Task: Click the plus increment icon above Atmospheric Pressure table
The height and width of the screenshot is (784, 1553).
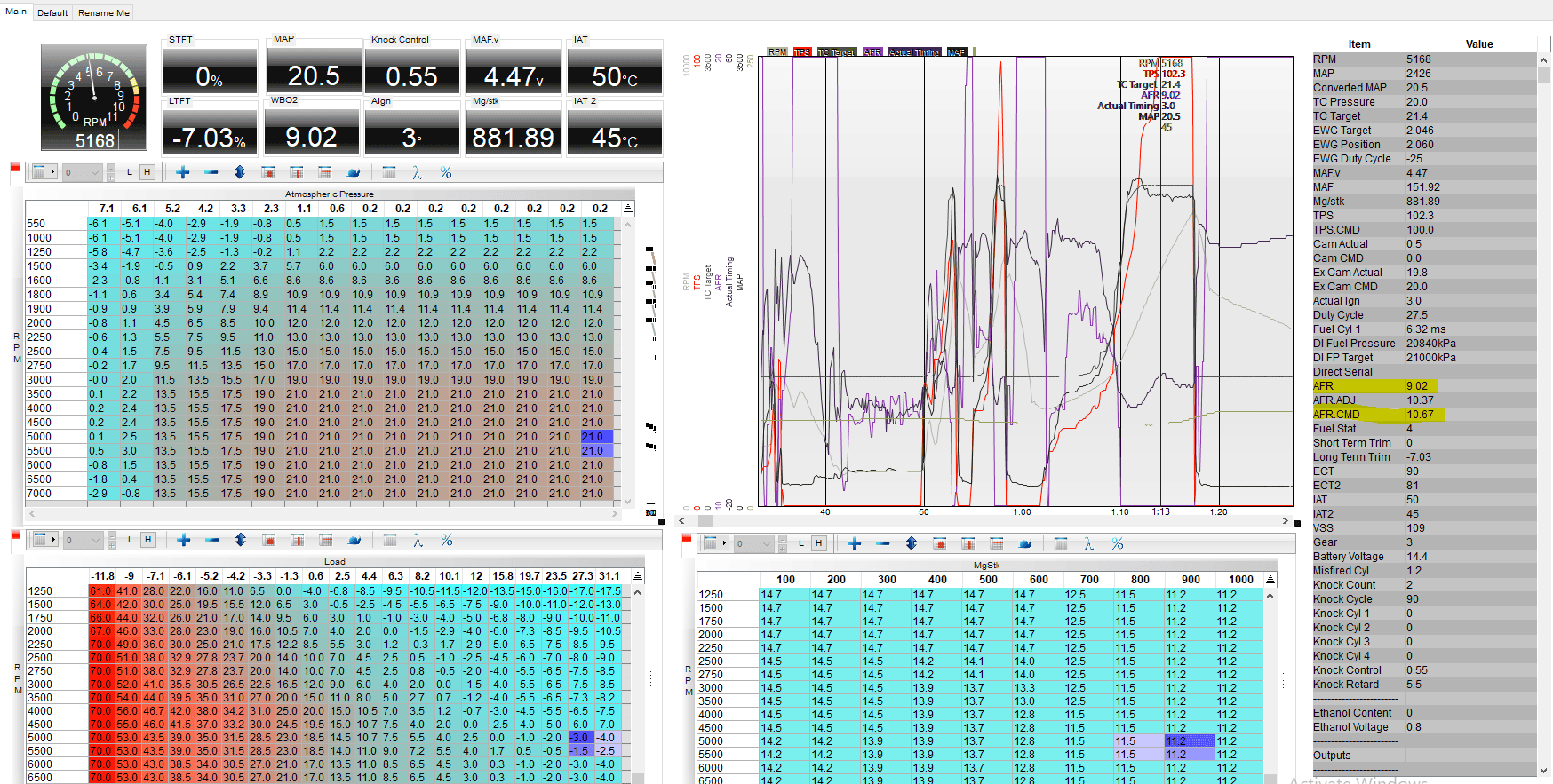Action: [183, 172]
